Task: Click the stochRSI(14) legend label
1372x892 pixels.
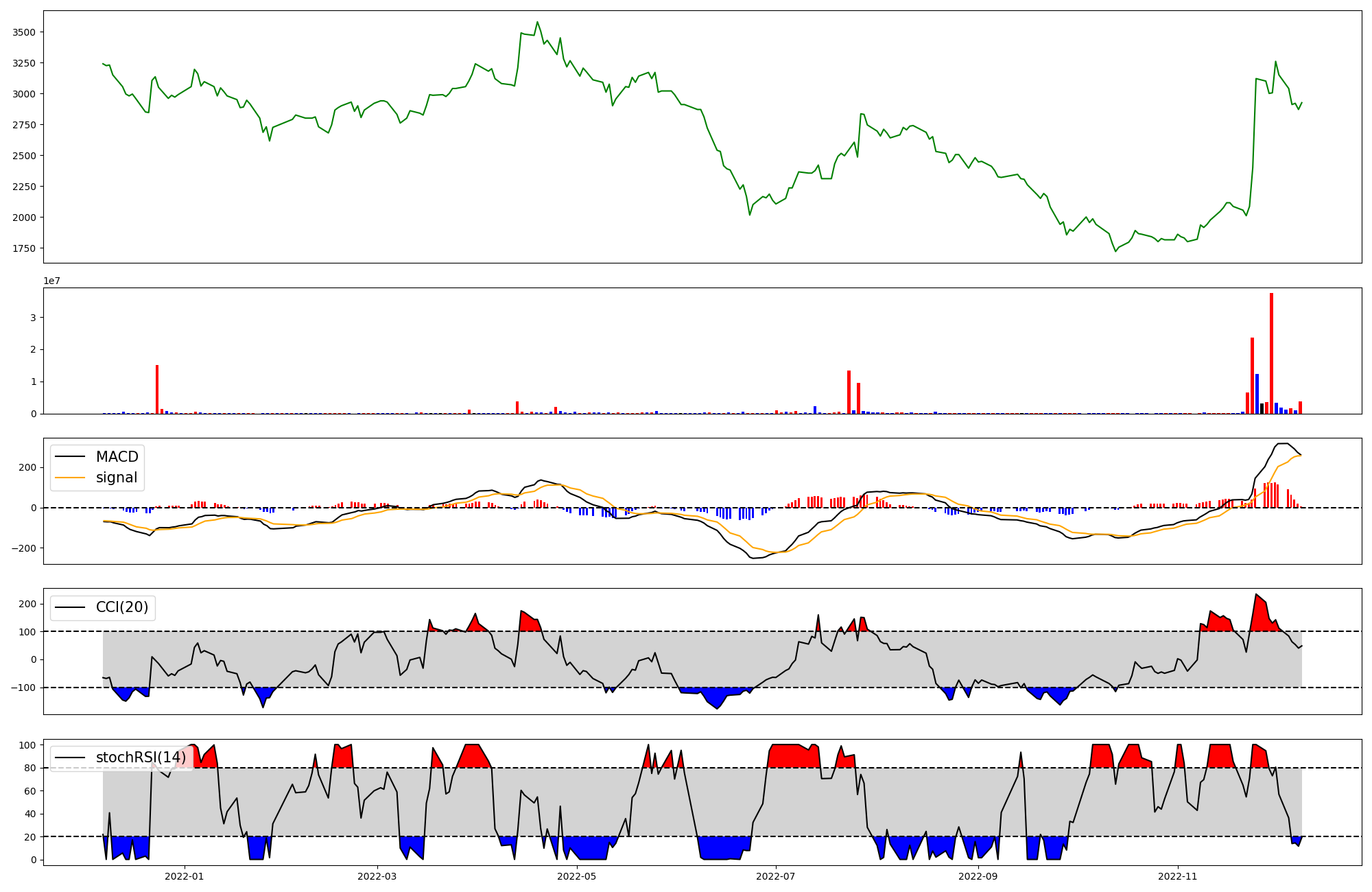Action: tap(141, 758)
